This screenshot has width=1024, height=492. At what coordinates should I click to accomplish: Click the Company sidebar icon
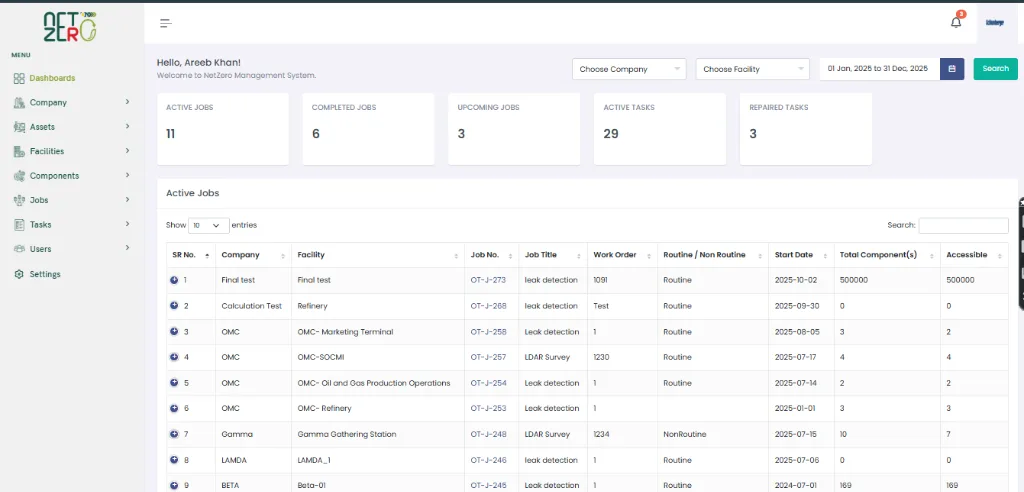pos(19,103)
